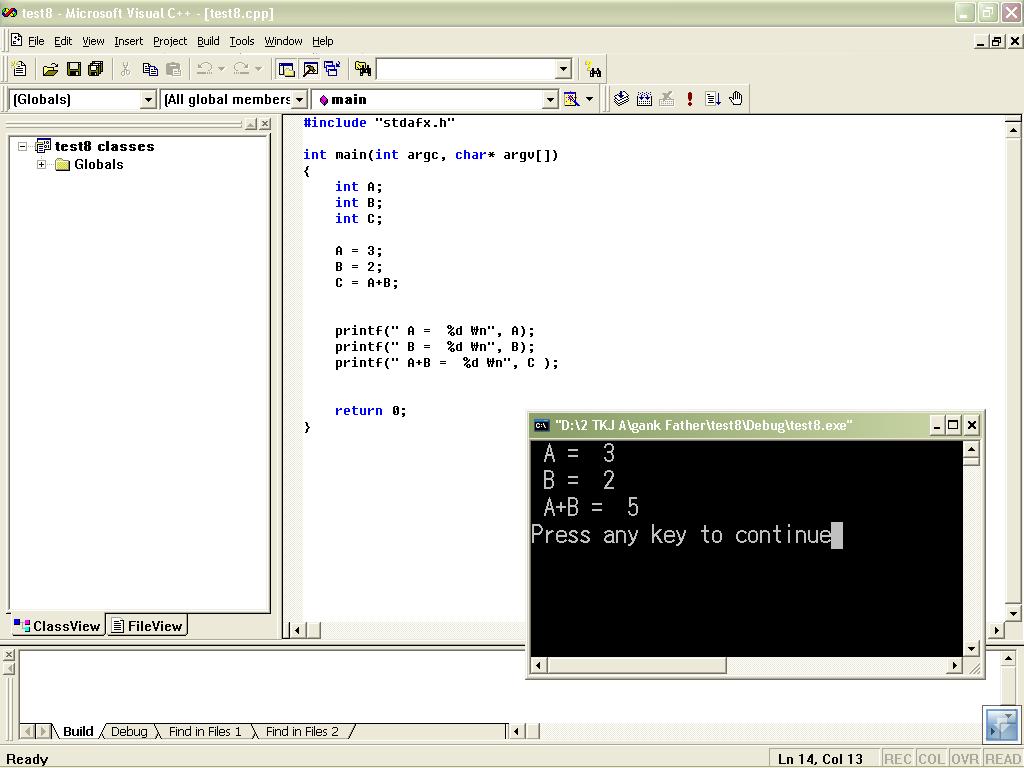This screenshot has width=1024, height=768.
Task: Click the Find in Files icon
Action: (363, 69)
